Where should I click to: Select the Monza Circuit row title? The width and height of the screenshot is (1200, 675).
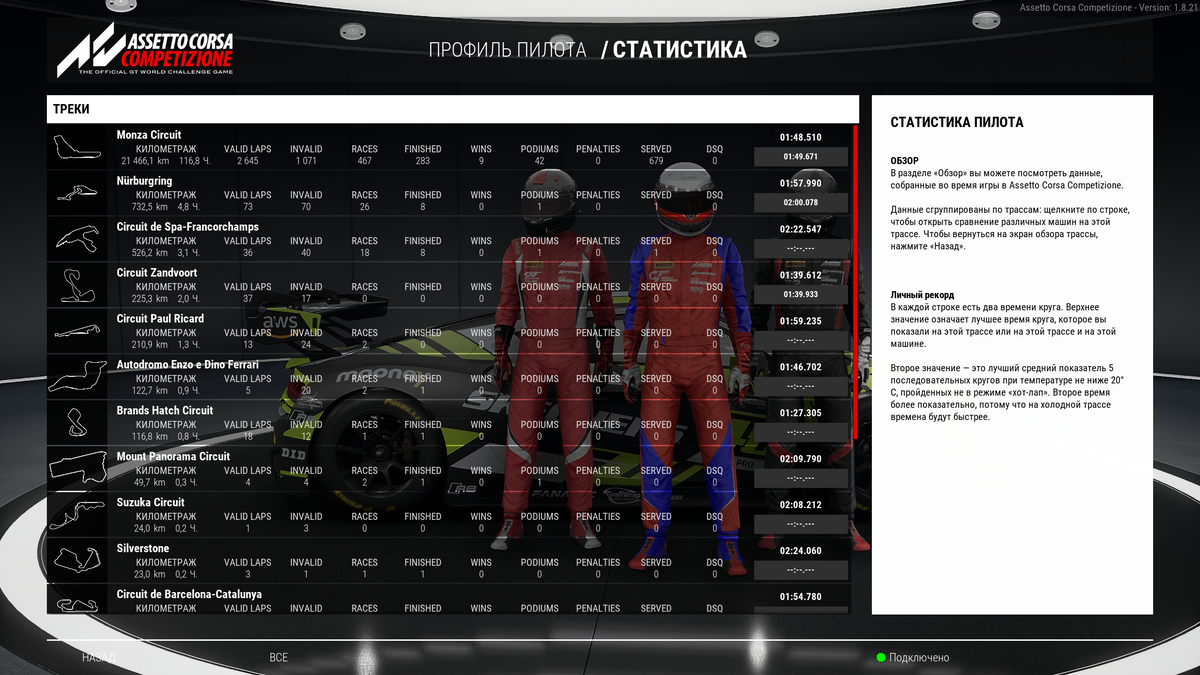[x=149, y=135]
